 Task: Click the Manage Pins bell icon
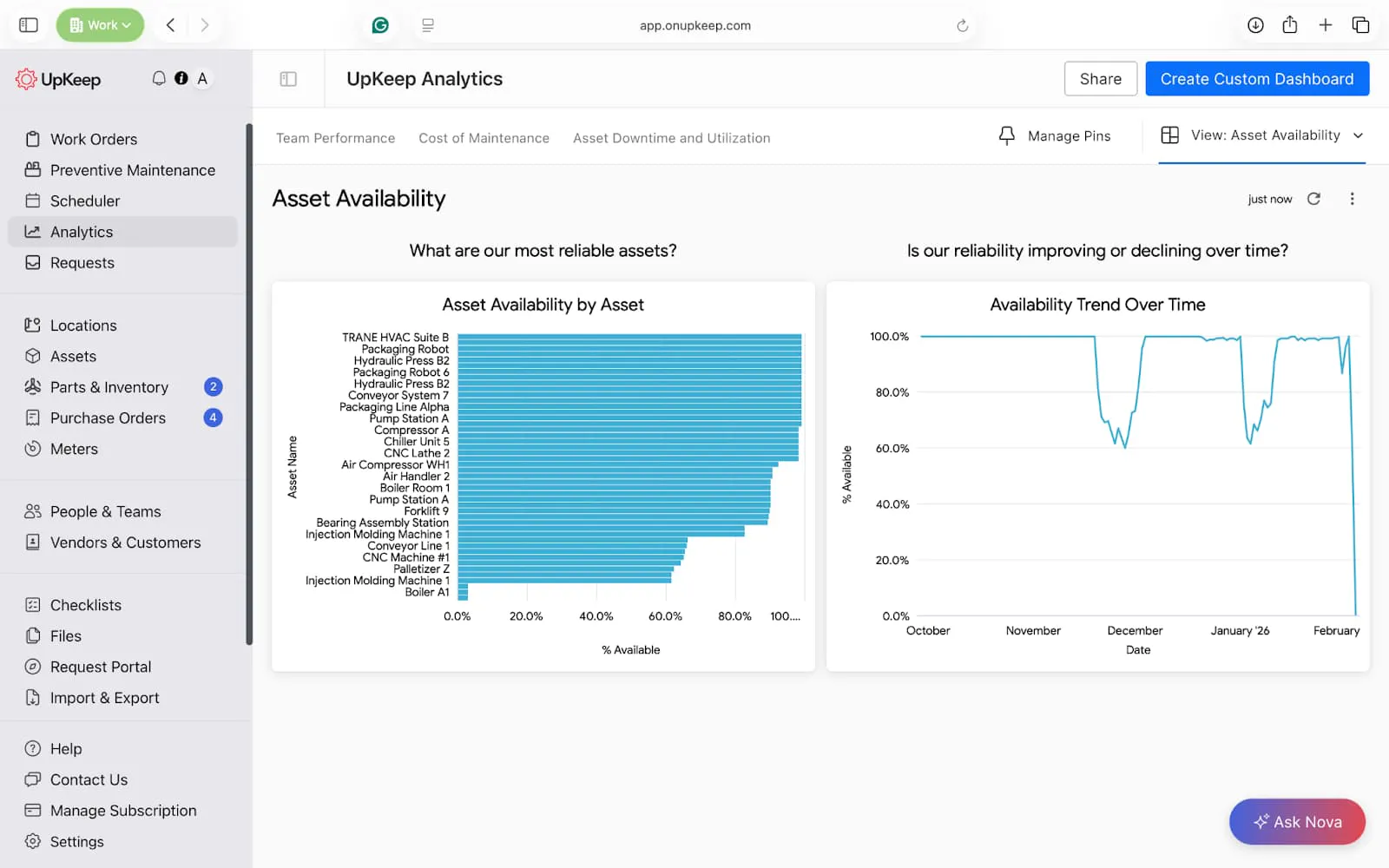[x=1006, y=135]
